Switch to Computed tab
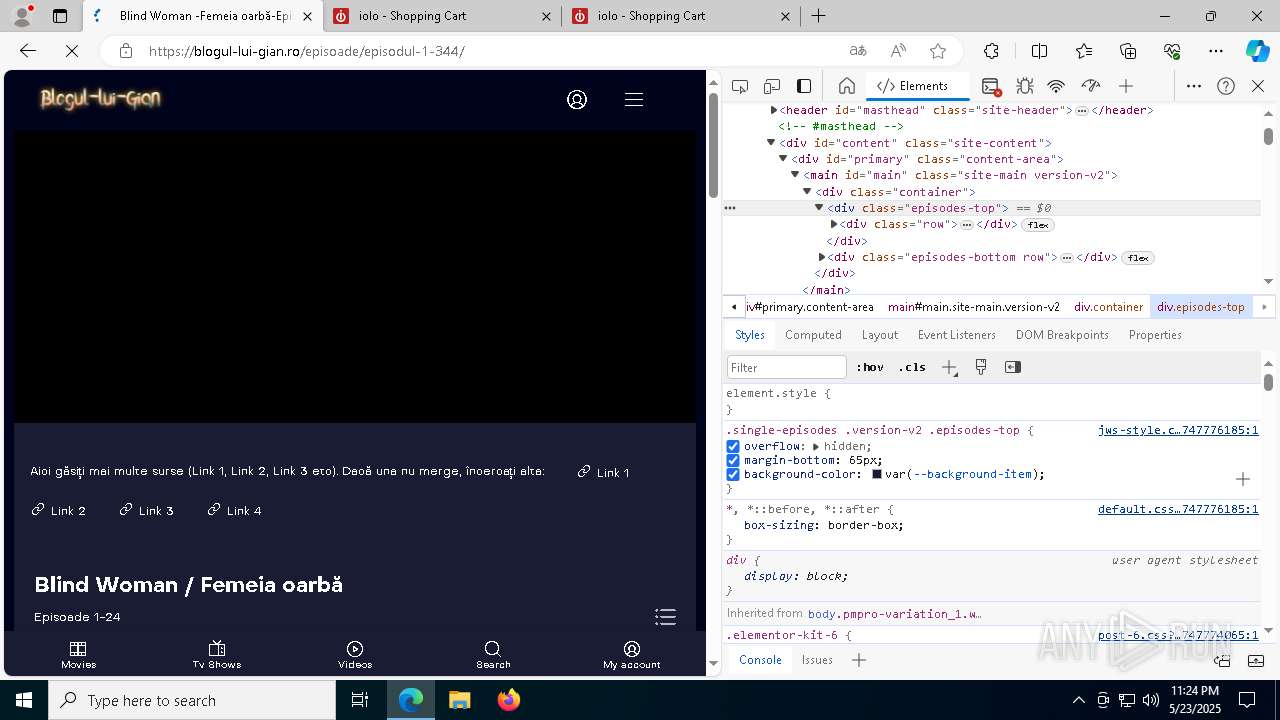Viewport: 1280px width, 720px height. pyautogui.click(x=813, y=335)
